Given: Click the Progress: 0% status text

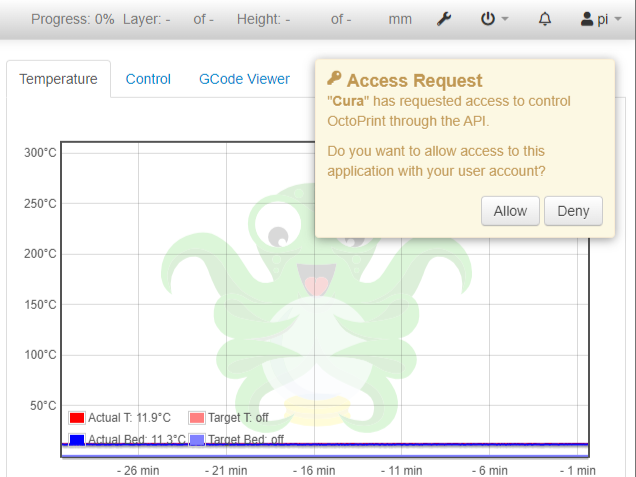Looking at the screenshot, I should [73, 19].
